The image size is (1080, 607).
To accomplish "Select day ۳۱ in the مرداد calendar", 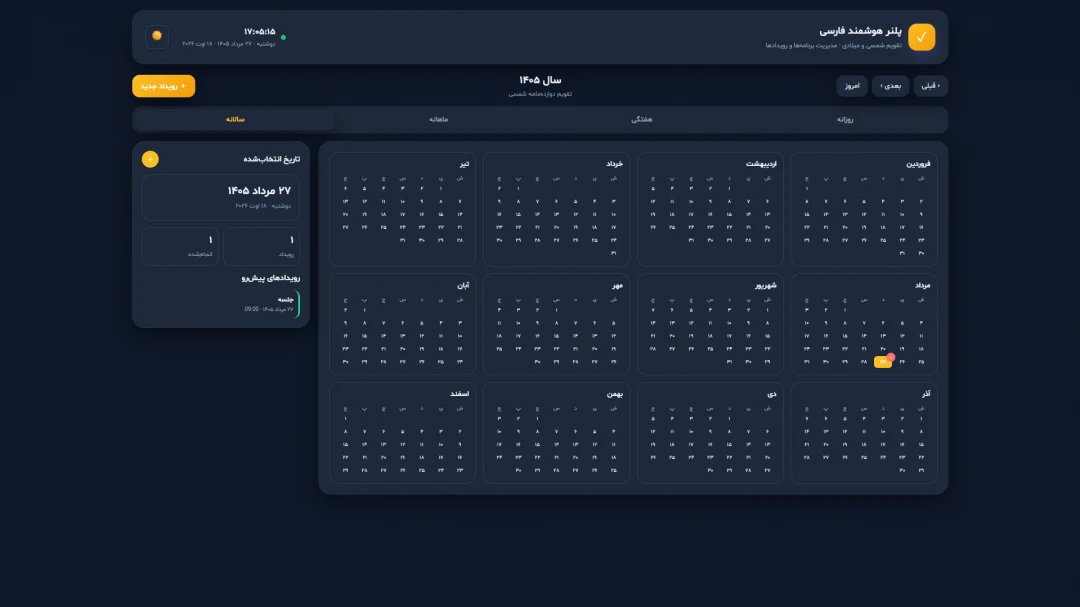I will coord(807,362).
